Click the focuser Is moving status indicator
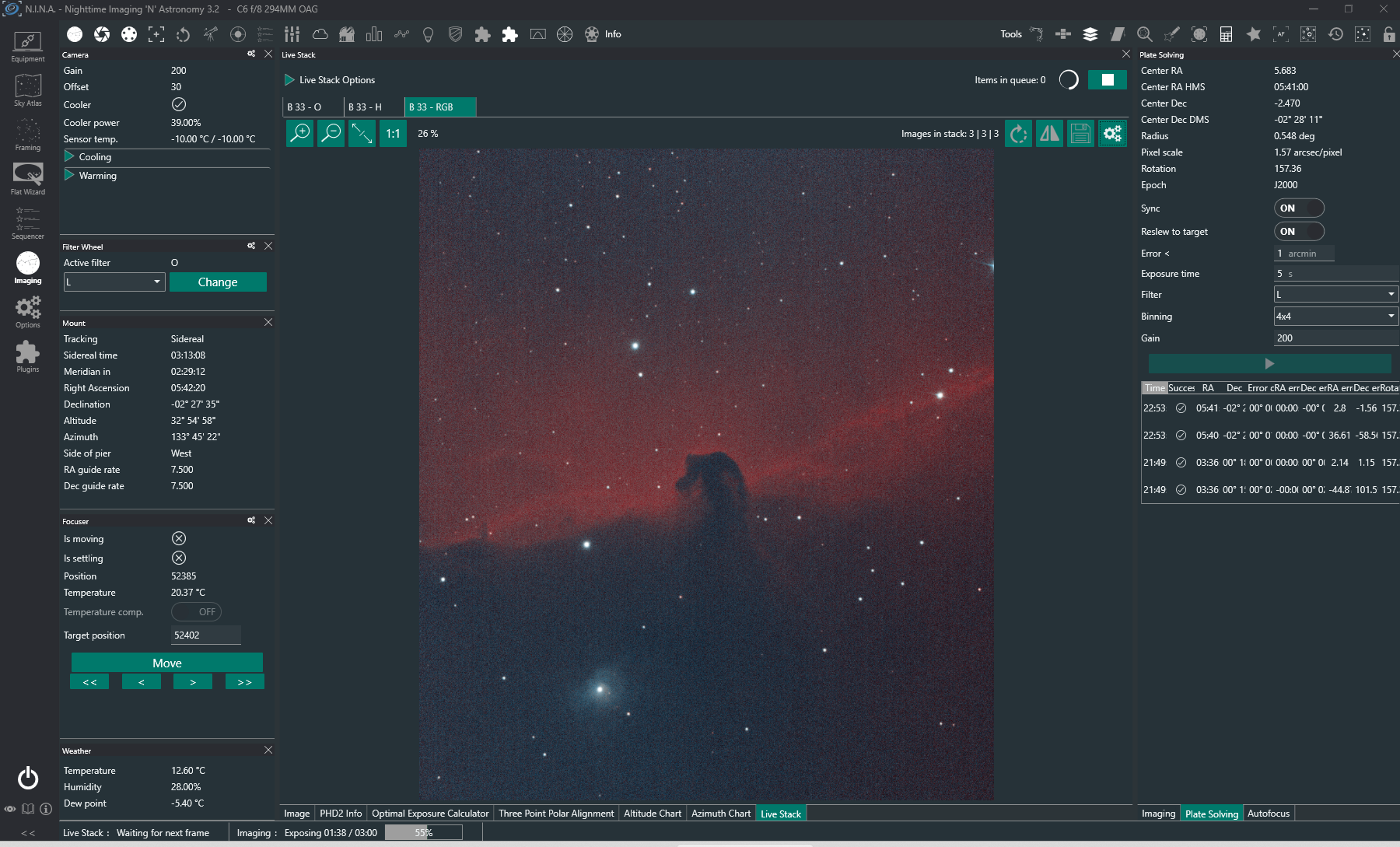 pyautogui.click(x=179, y=538)
